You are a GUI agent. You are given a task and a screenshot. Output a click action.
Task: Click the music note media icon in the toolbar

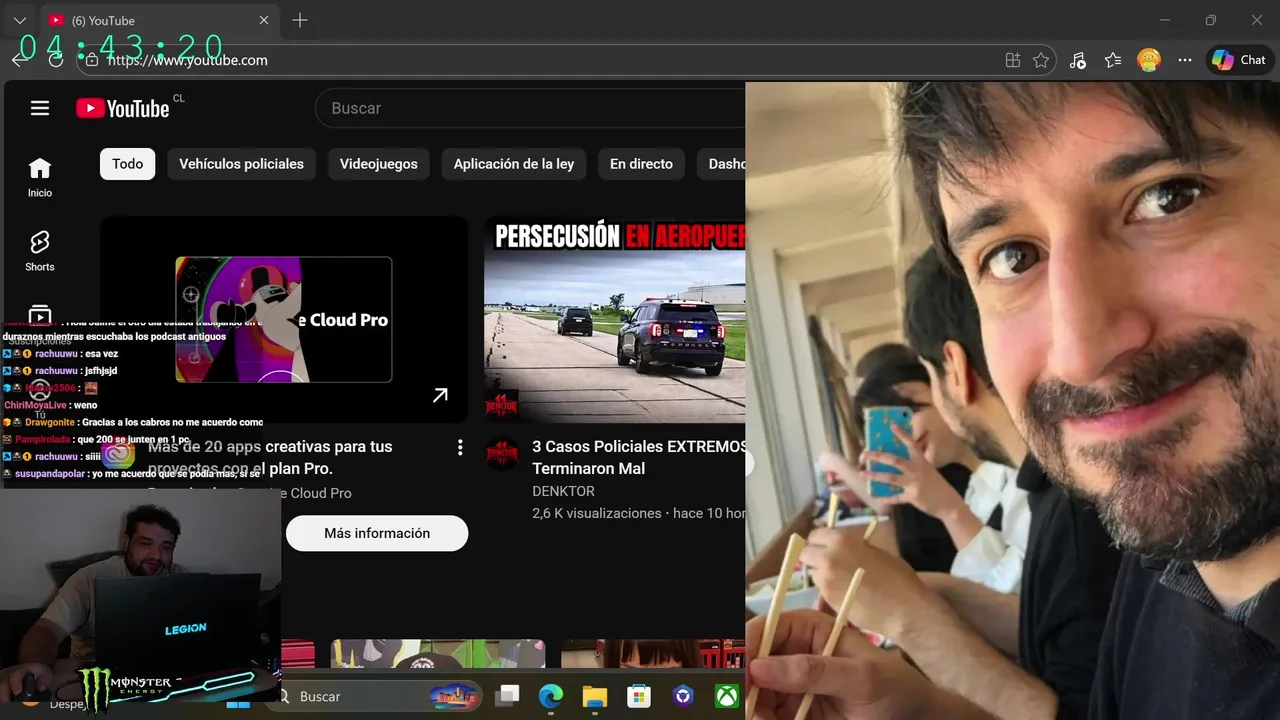click(1077, 60)
